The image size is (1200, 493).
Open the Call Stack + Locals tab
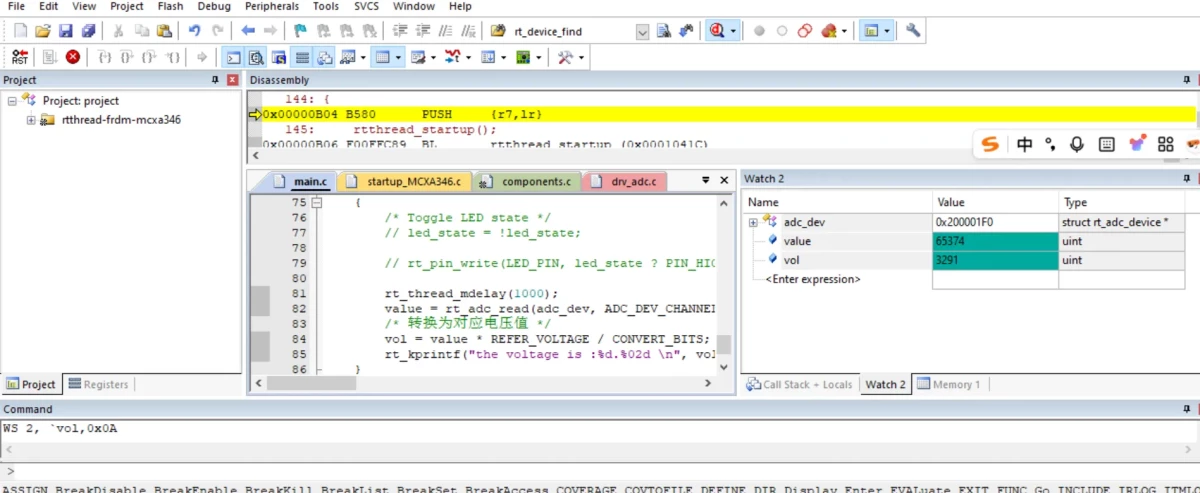pos(806,384)
